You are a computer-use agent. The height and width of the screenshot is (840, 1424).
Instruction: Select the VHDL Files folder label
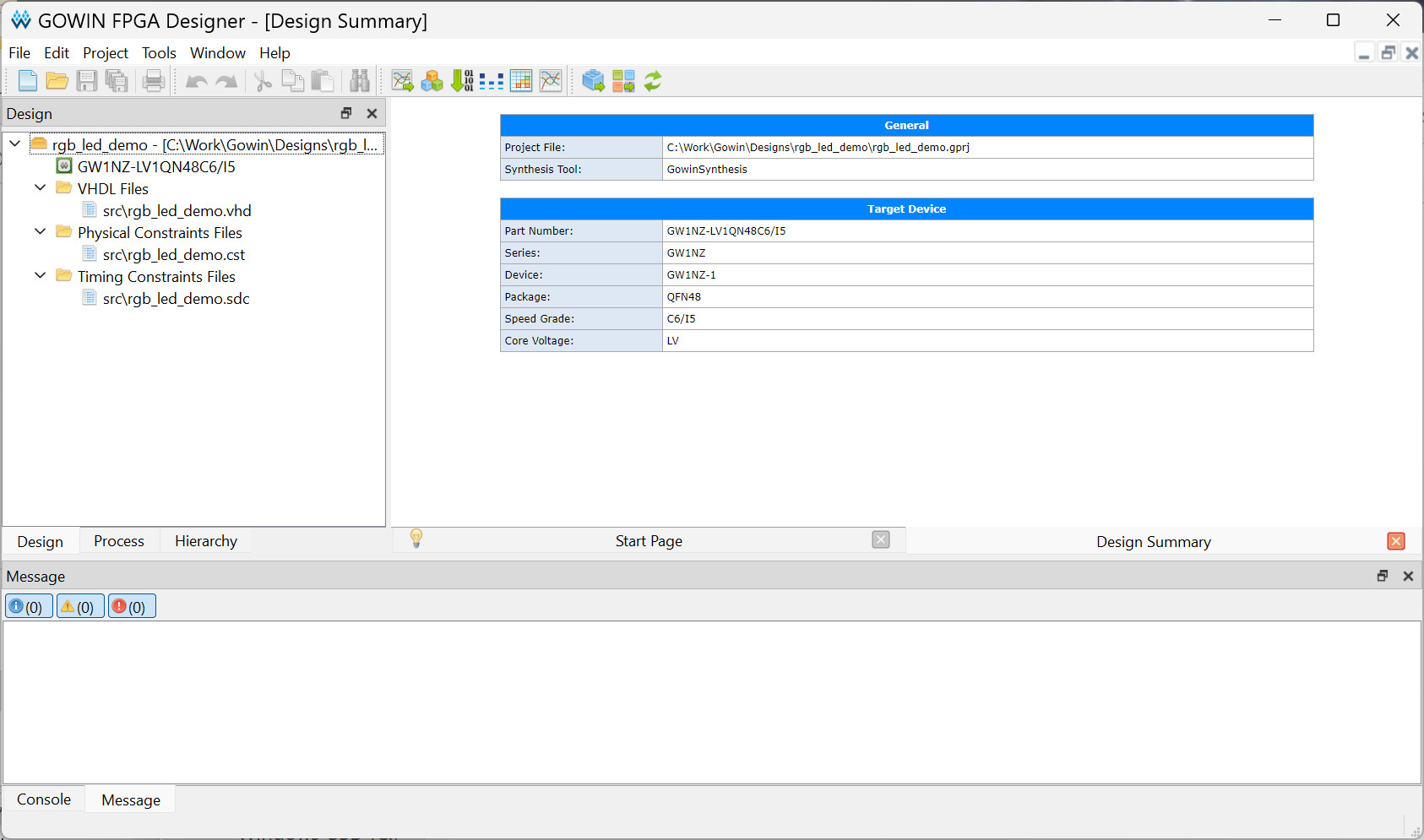point(113,188)
